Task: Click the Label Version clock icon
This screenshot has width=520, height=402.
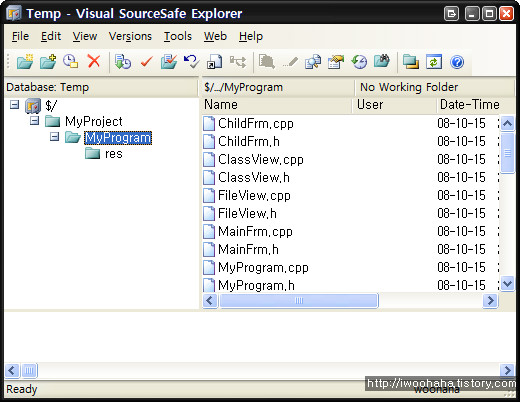Action: [71, 62]
